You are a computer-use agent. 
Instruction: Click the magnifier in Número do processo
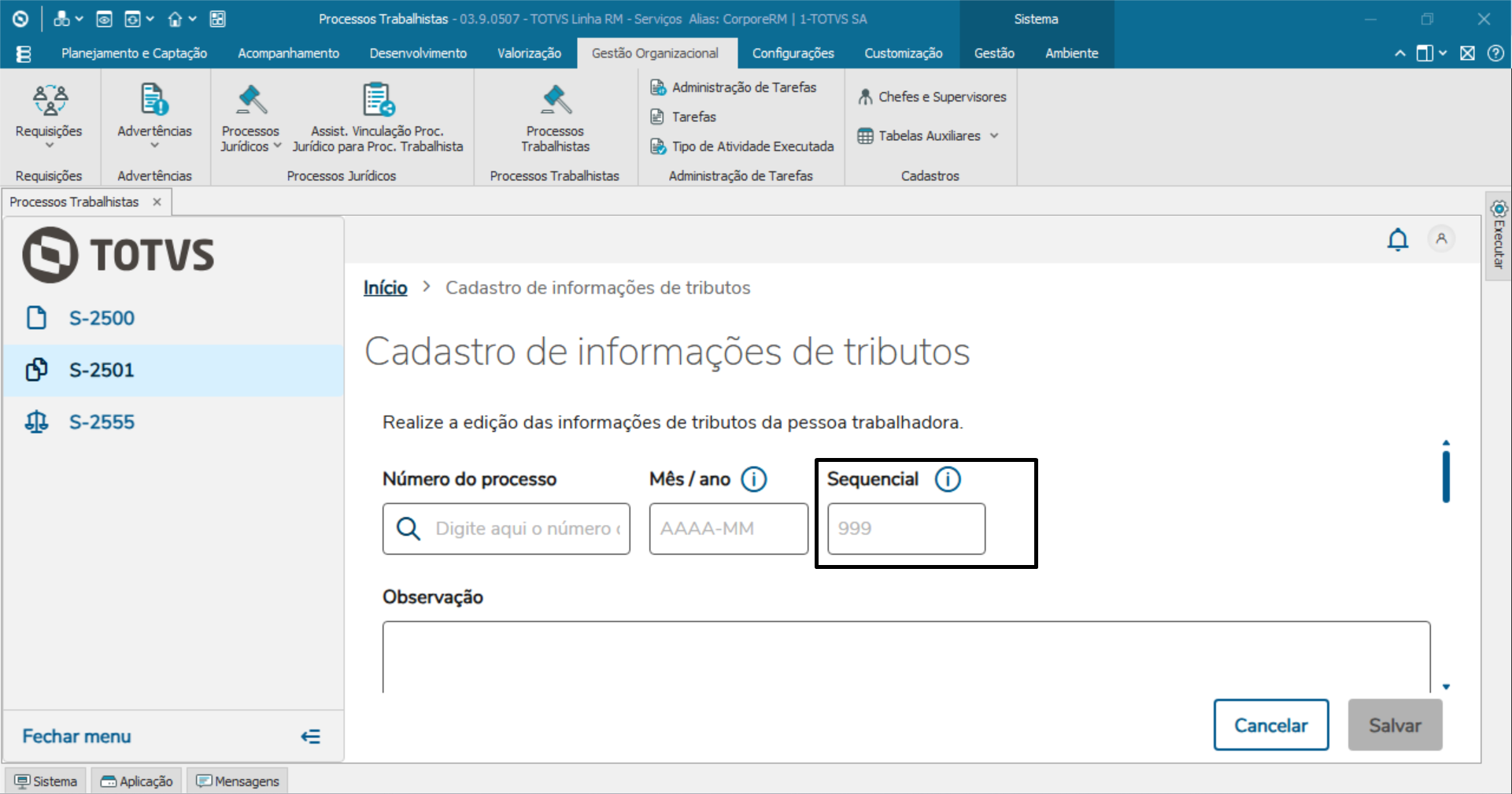pos(408,528)
